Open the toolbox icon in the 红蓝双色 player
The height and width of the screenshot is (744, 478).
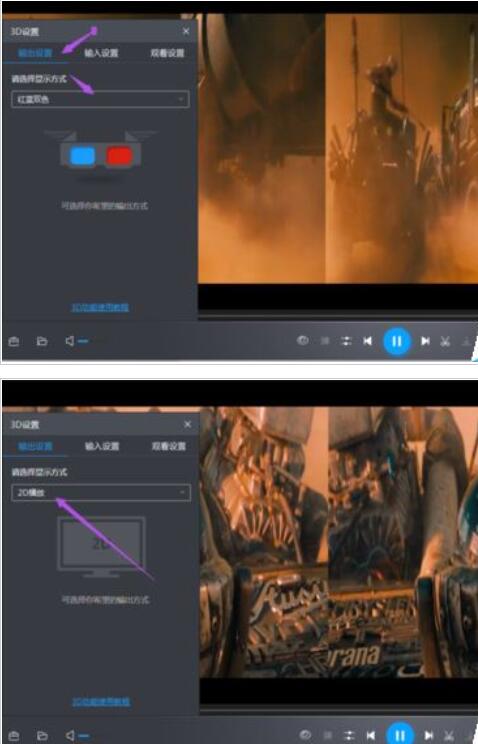[x=14, y=341]
